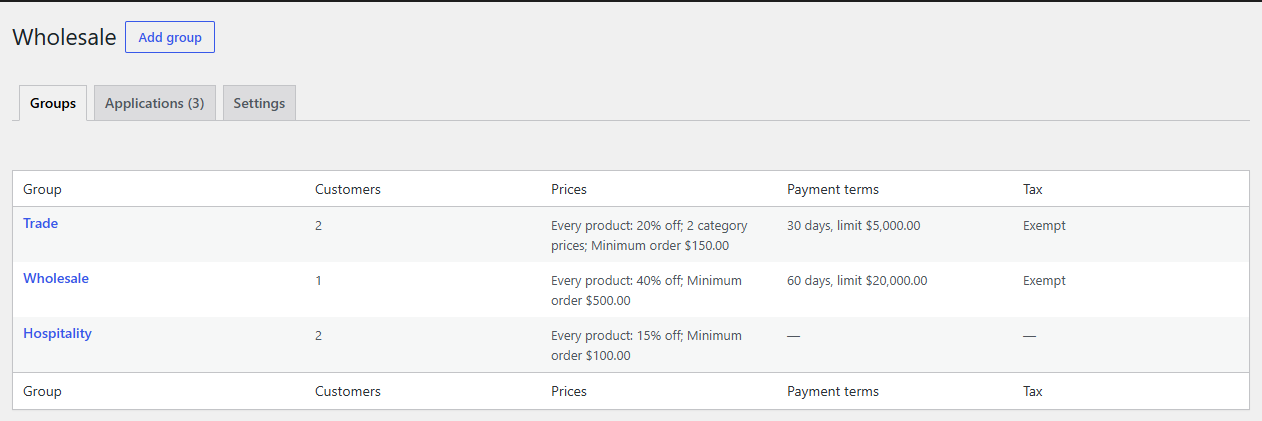Image resolution: width=1262 pixels, height=421 pixels.
Task: View the 2 customers in Hospitality row
Action: pyautogui.click(x=318, y=336)
